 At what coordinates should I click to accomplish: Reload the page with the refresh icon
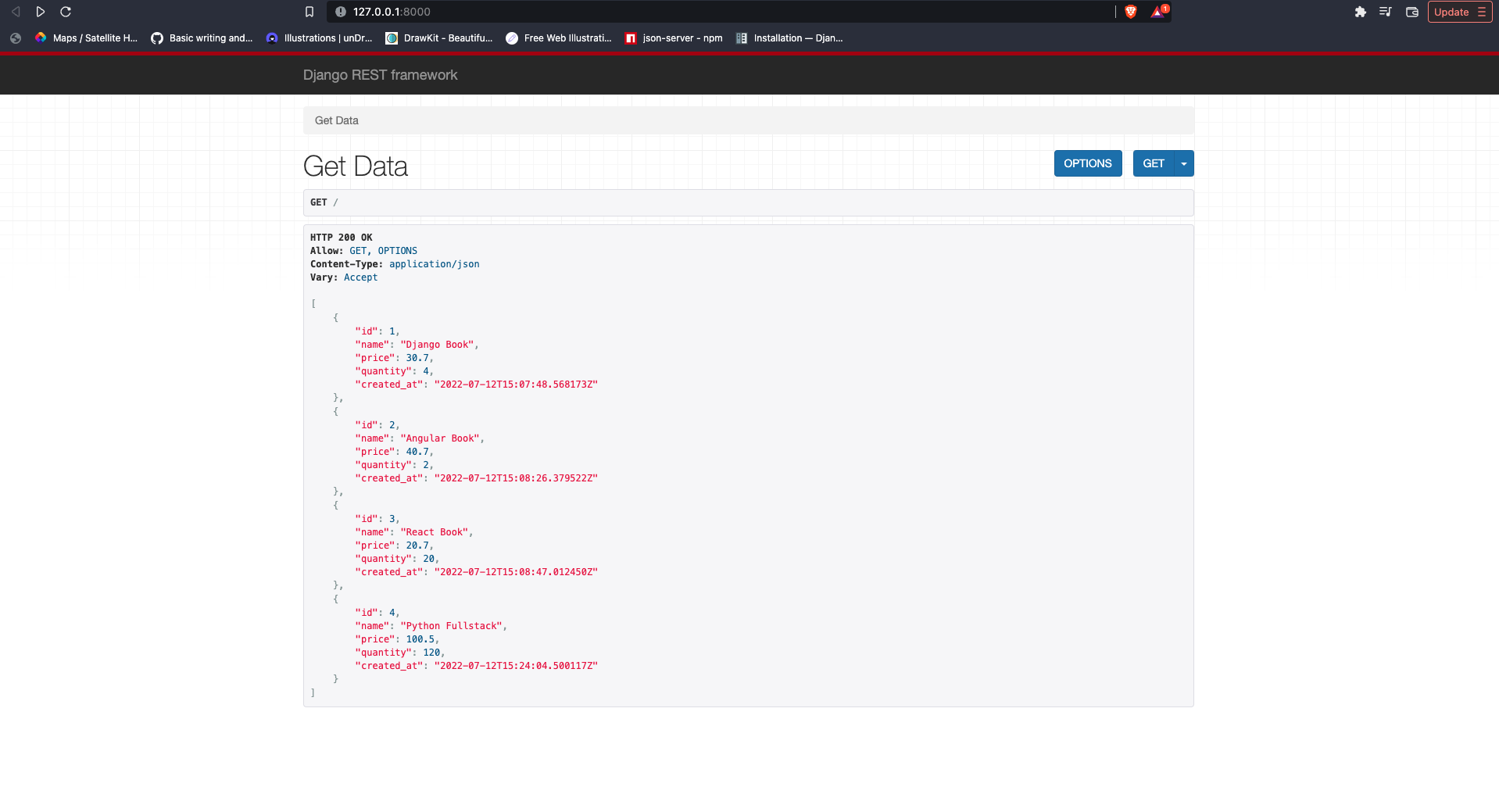(x=66, y=12)
